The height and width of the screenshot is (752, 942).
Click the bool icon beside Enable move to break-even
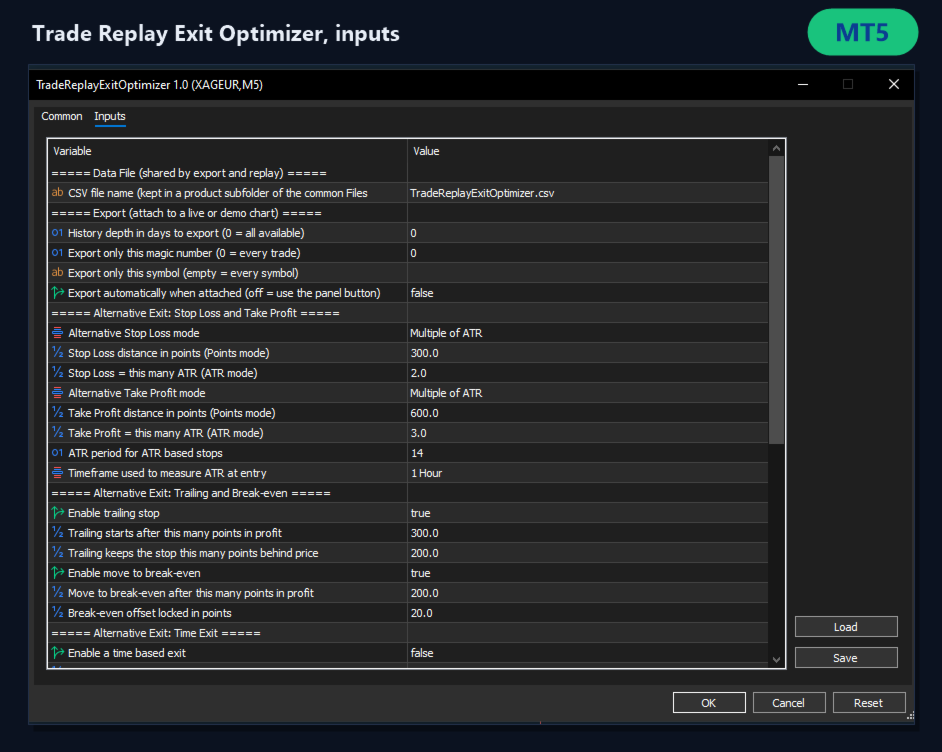[x=58, y=573]
